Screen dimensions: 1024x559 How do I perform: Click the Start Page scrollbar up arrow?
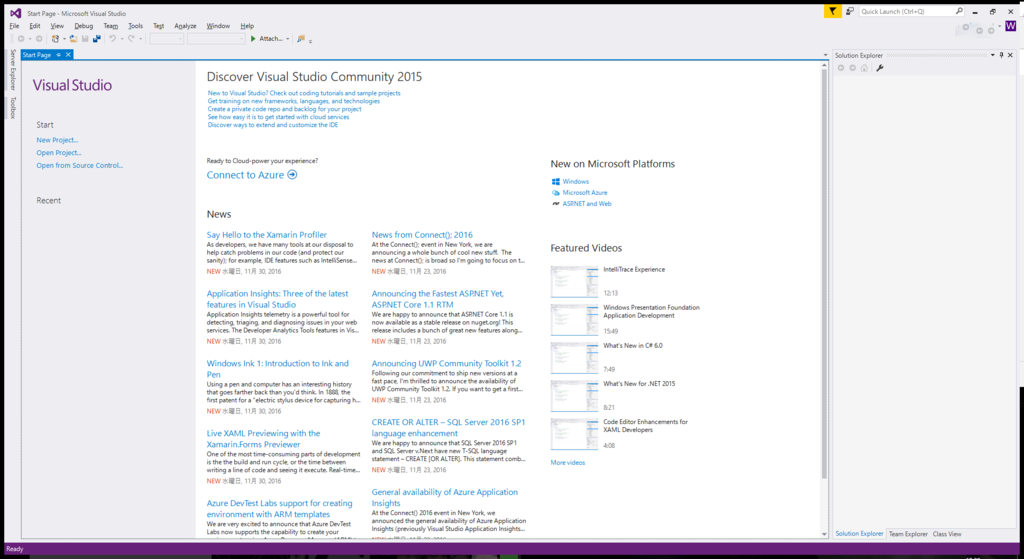point(824,65)
